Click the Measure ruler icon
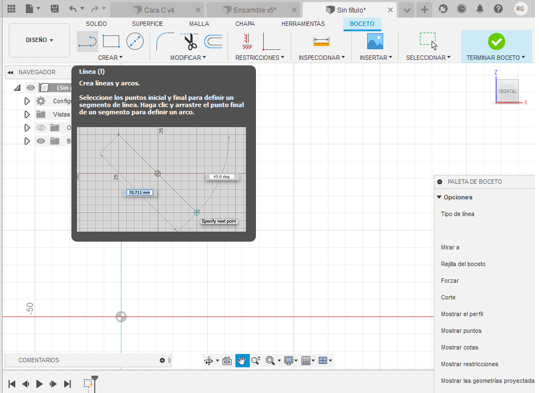The width and height of the screenshot is (539, 393). pos(321,42)
